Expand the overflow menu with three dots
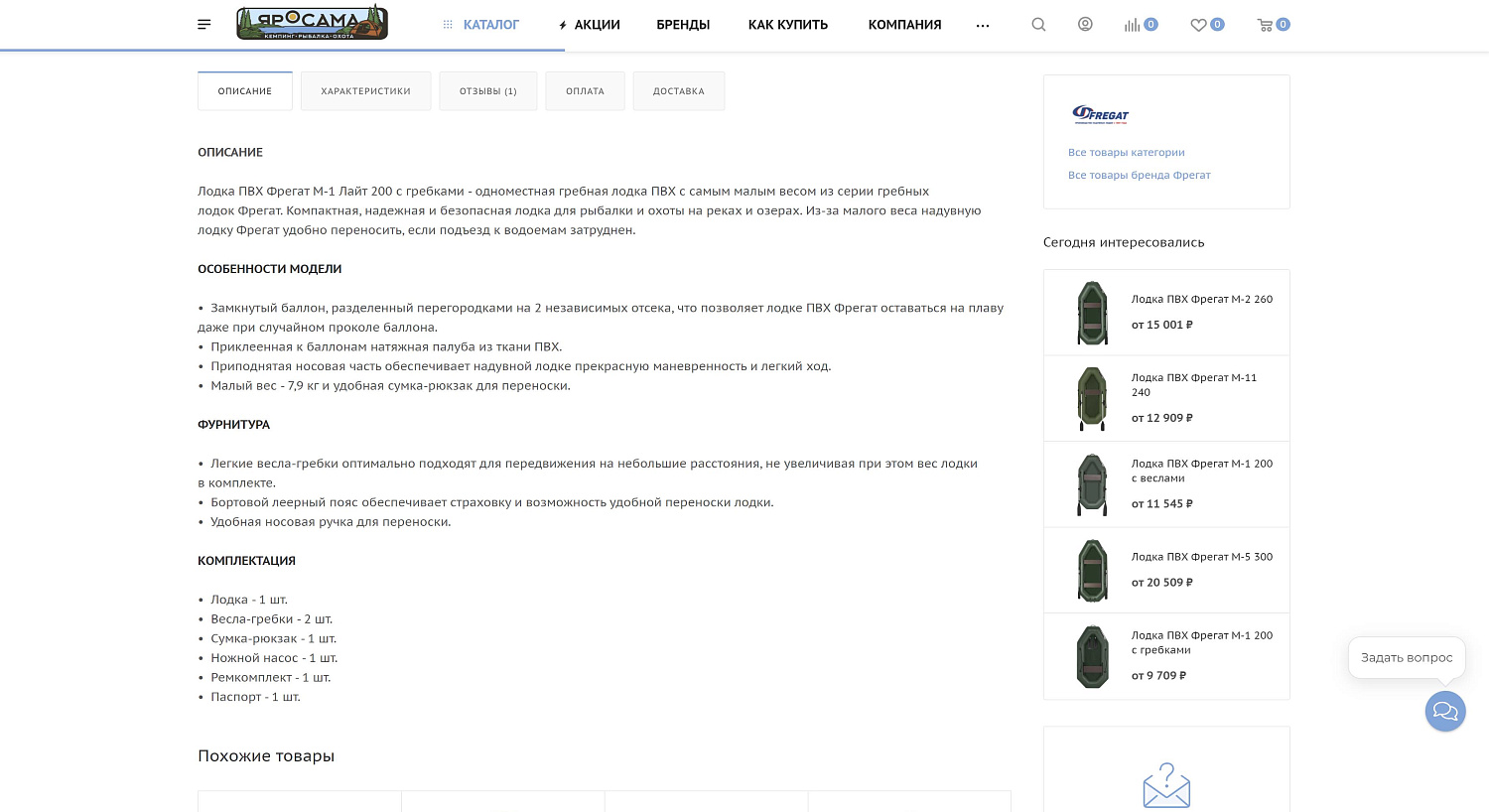Image resolution: width=1489 pixels, height=812 pixels. tap(983, 25)
